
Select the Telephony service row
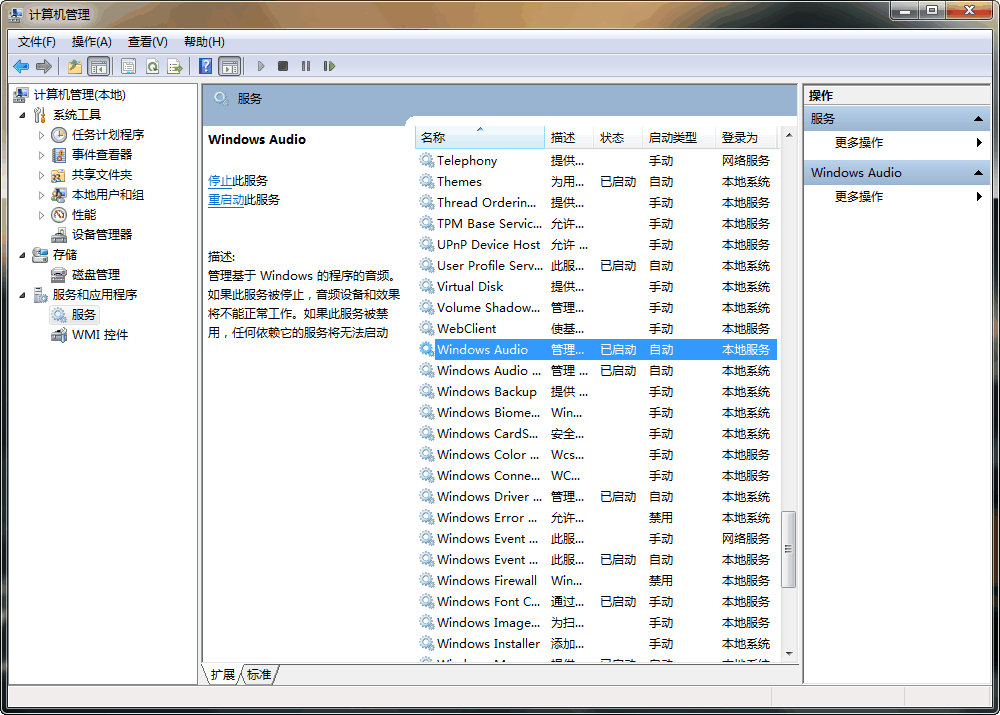click(596, 161)
